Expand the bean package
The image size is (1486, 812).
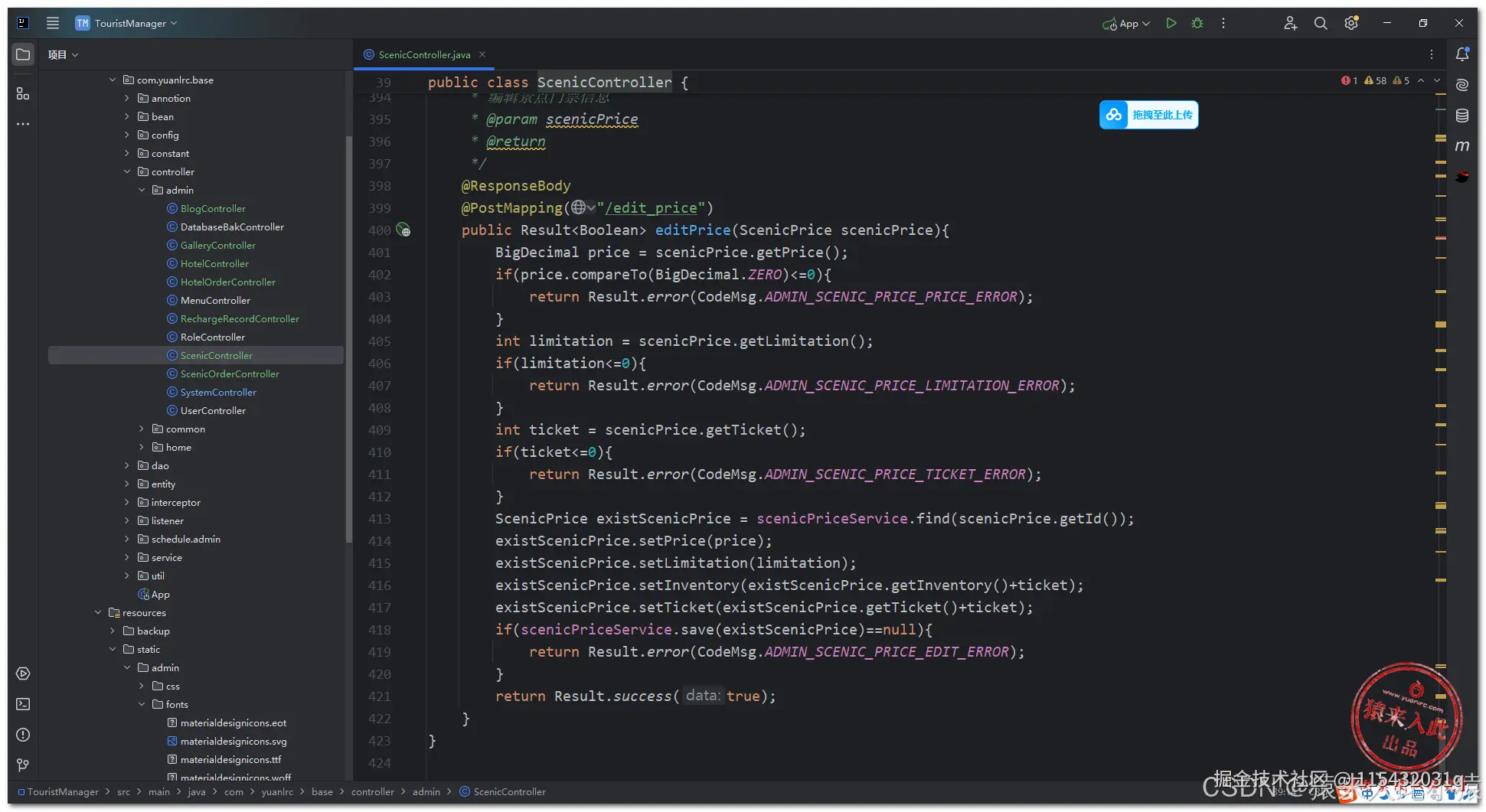click(x=127, y=116)
